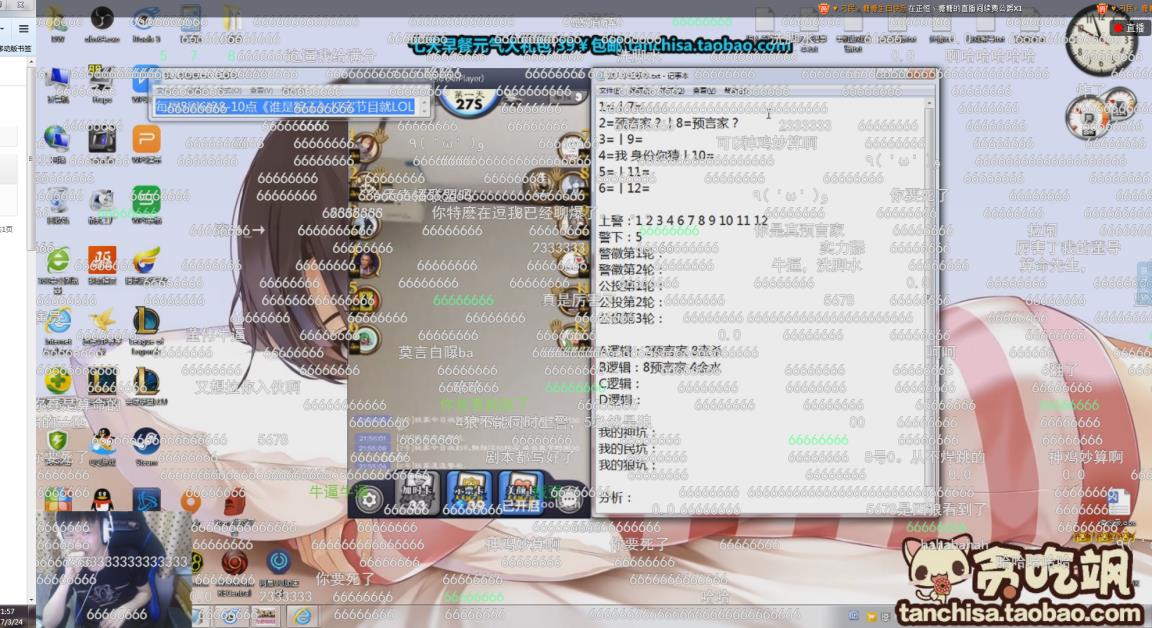Open the Notepad 文件 menu

coord(609,91)
